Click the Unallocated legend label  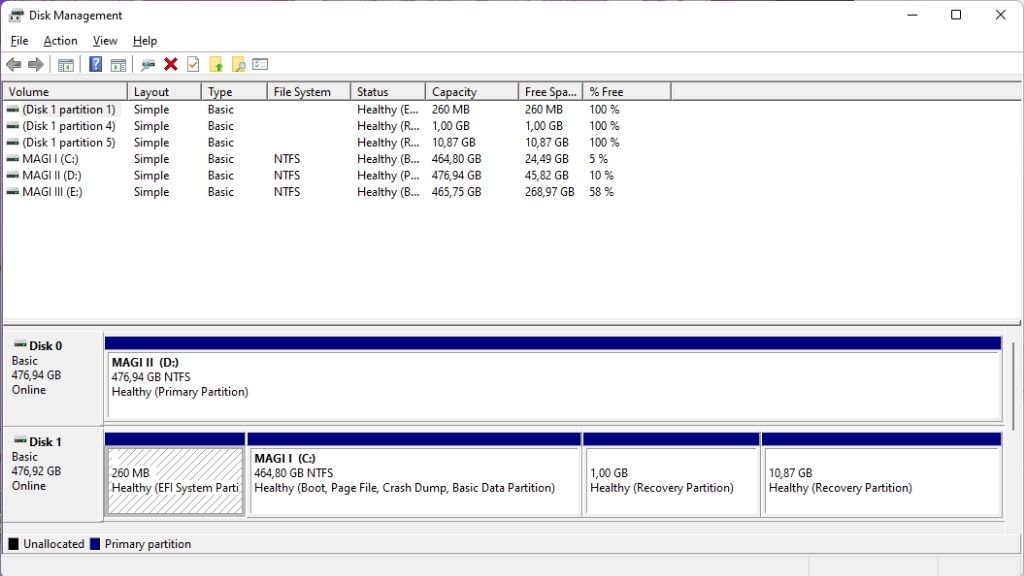[x=54, y=543]
